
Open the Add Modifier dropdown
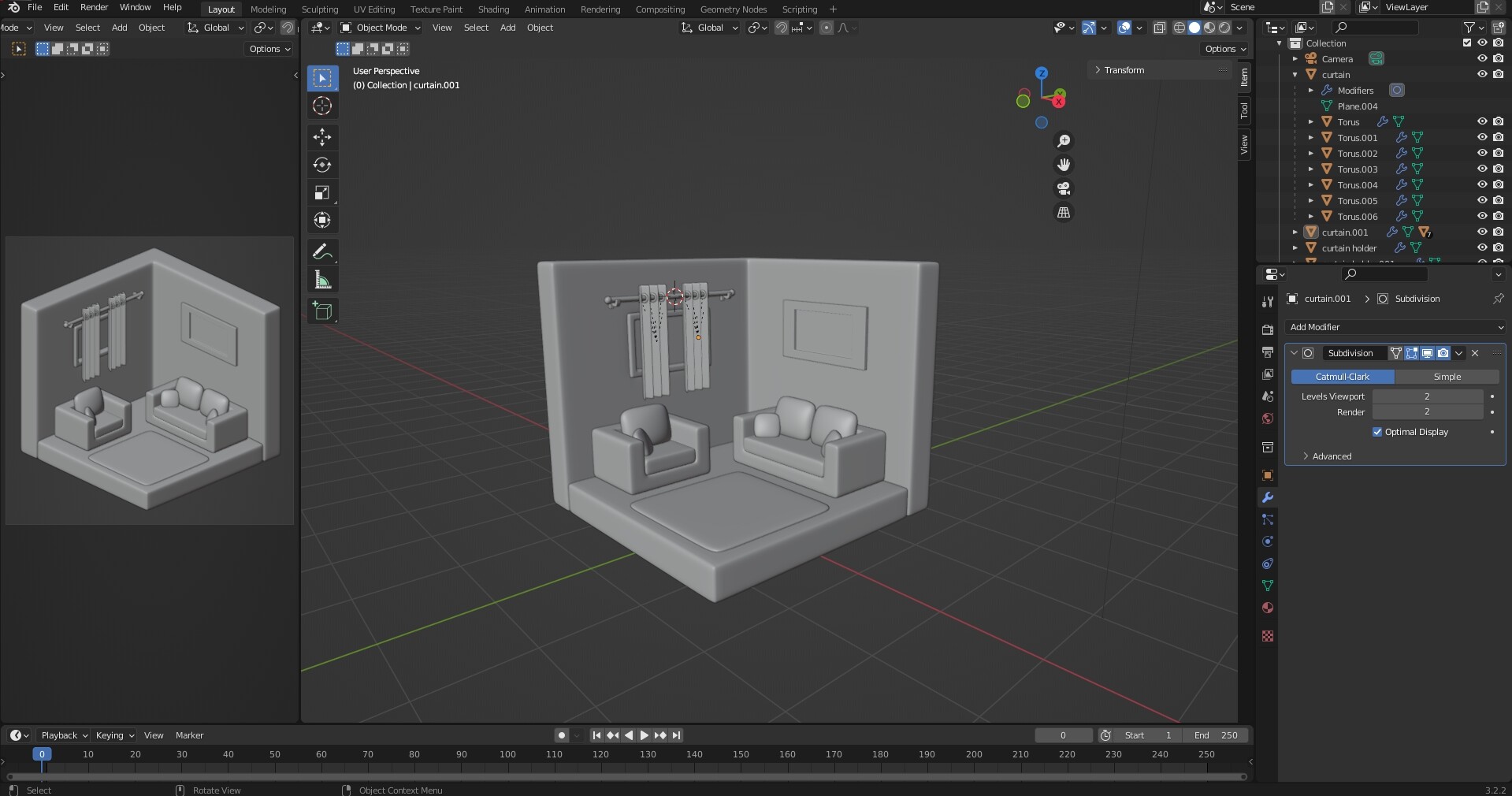point(1395,327)
